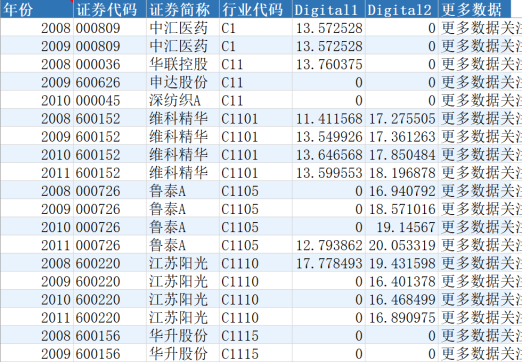Click Digital1 zero in 申达股份 row
The width and height of the screenshot is (523, 363).
329,82
